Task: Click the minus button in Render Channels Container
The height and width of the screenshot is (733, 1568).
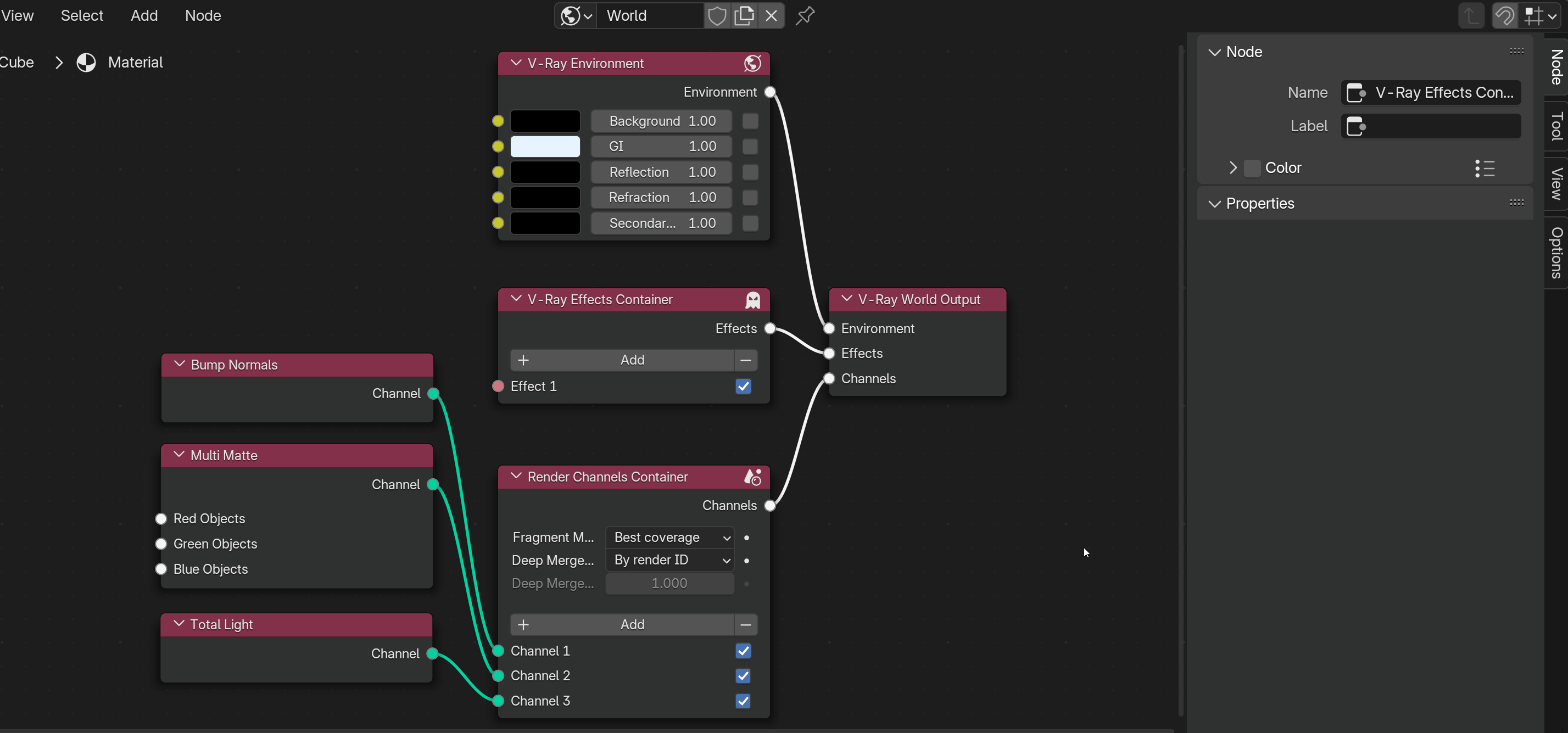Action: pyautogui.click(x=745, y=625)
